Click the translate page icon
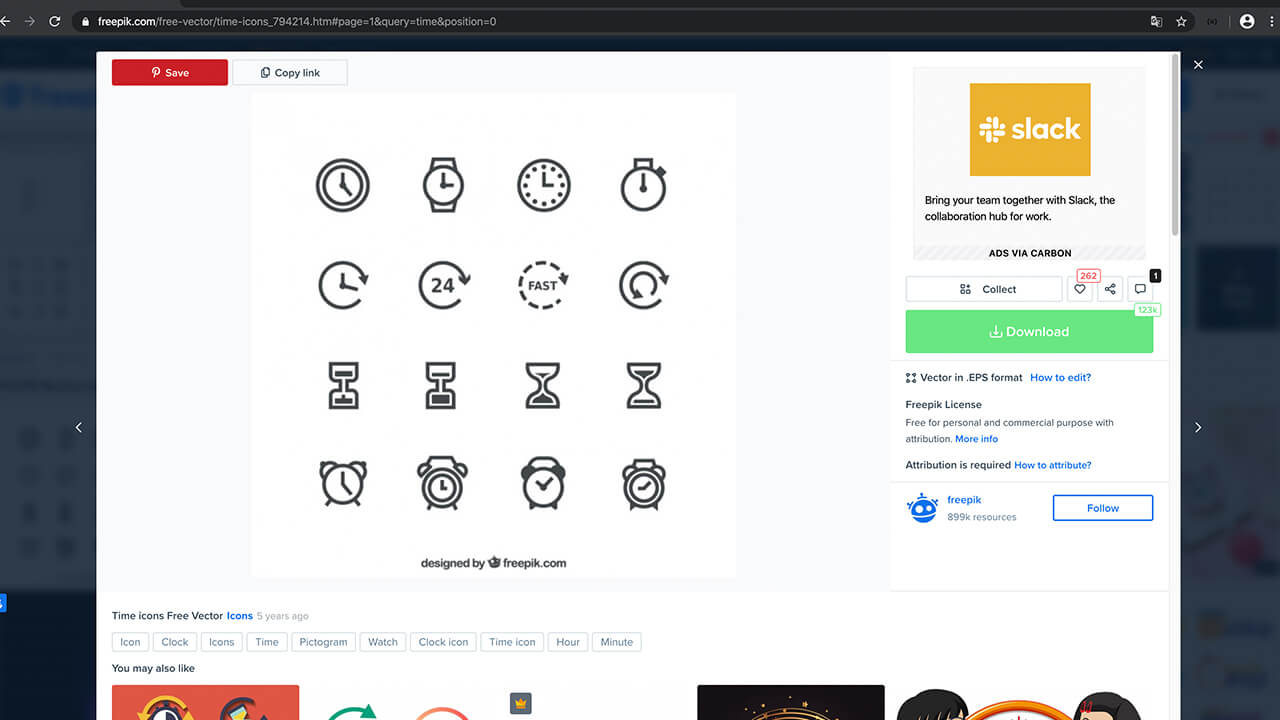 (1156, 21)
